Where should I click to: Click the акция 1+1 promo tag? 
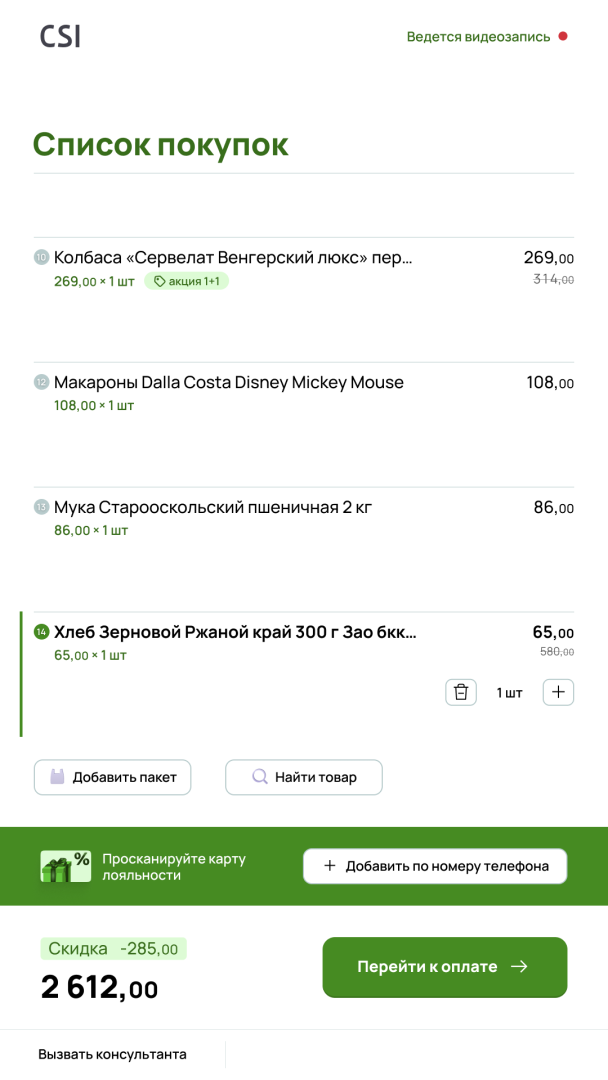(187, 281)
